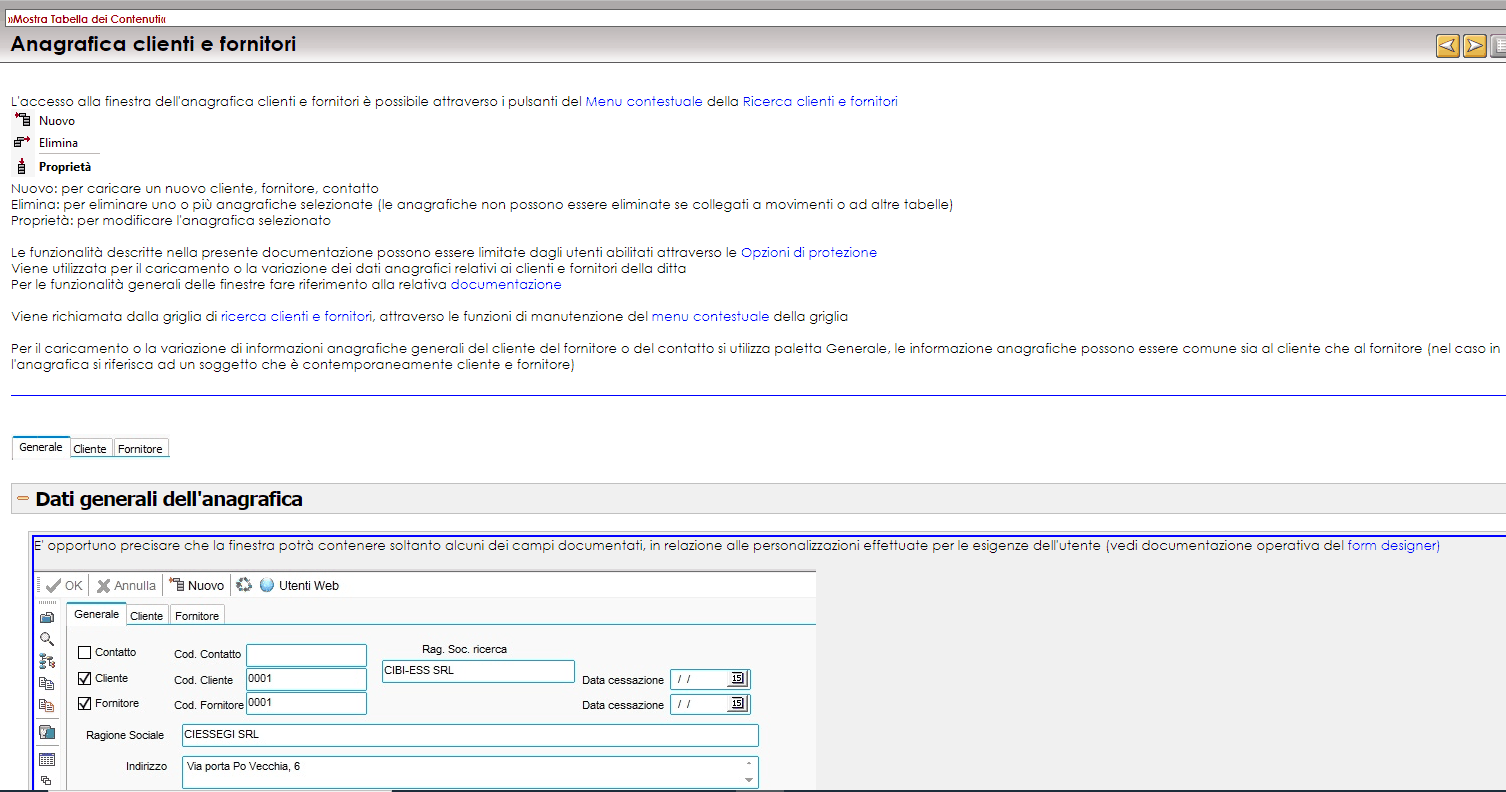Click the Ragione Sociale label
This screenshot has width=1506, height=792.
click(x=125, y=735)
